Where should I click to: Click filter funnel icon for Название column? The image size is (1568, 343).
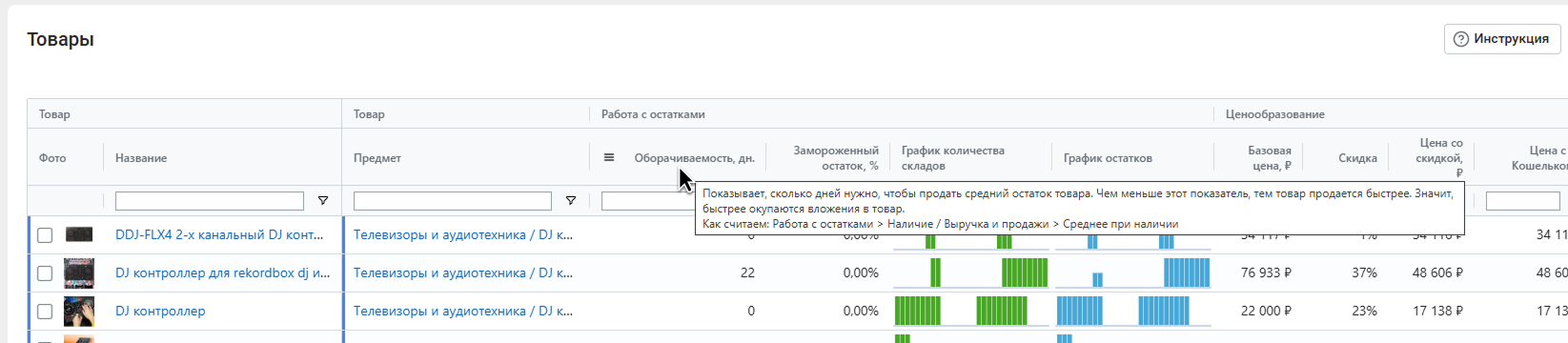(323, 201)
